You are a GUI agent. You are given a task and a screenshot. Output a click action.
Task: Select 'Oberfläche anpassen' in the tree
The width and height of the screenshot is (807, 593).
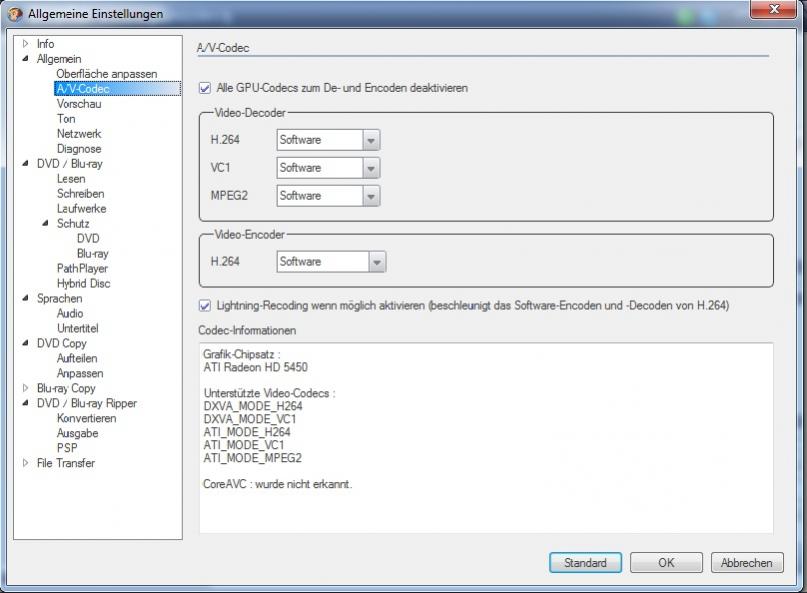(x=107, y=74)
